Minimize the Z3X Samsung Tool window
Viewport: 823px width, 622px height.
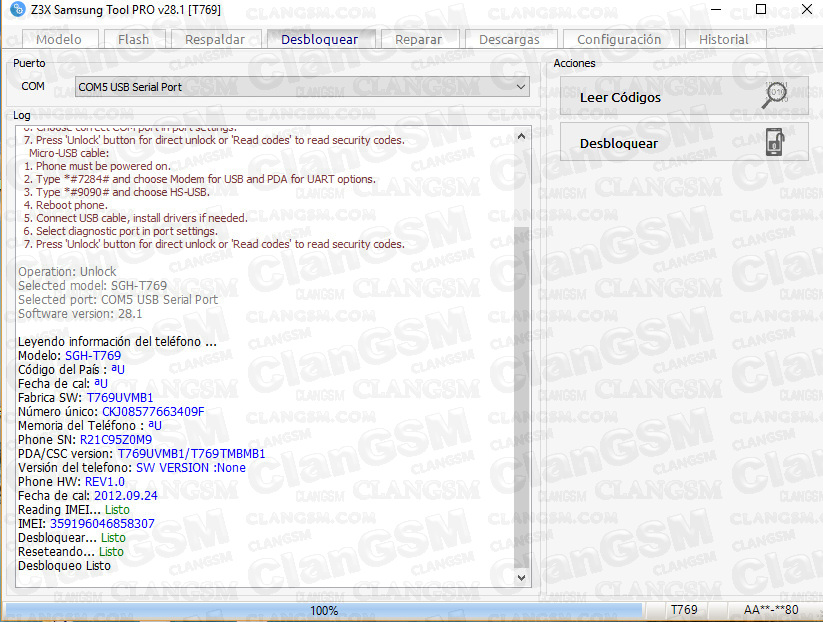pos(716,9)
